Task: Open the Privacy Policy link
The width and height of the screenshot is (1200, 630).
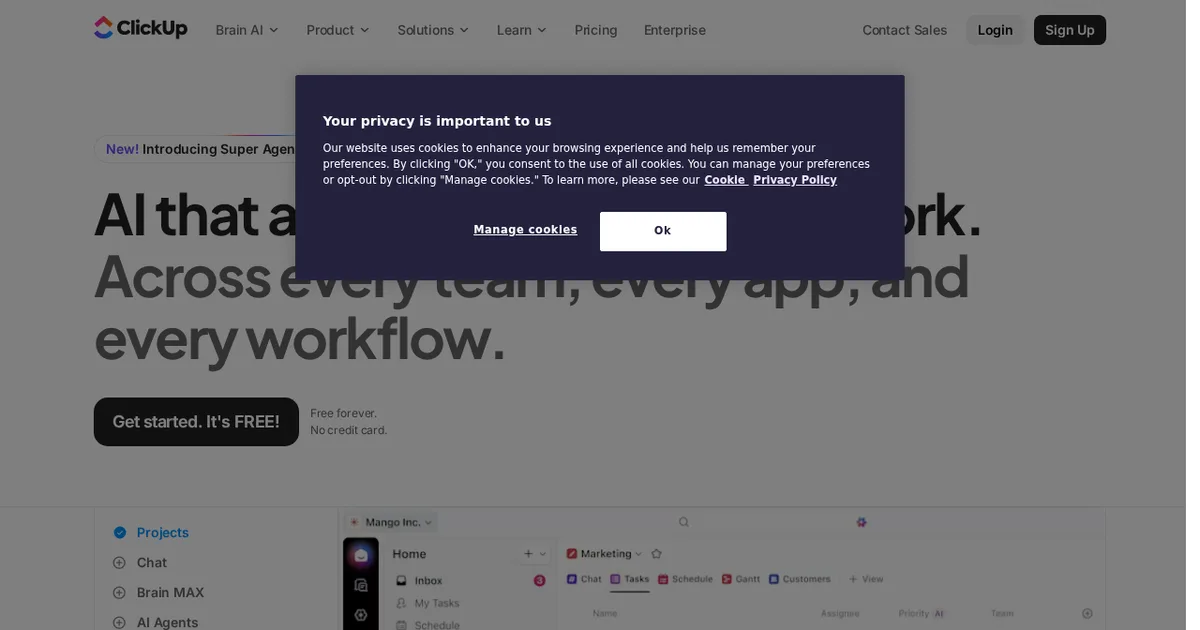Action: tap(795, 180)
